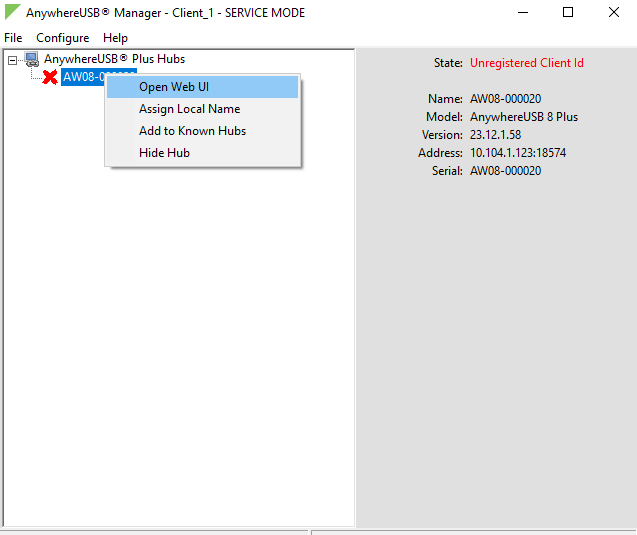
Task: Click the red X icon next to AW08 hub
Action: click(50, 77)
